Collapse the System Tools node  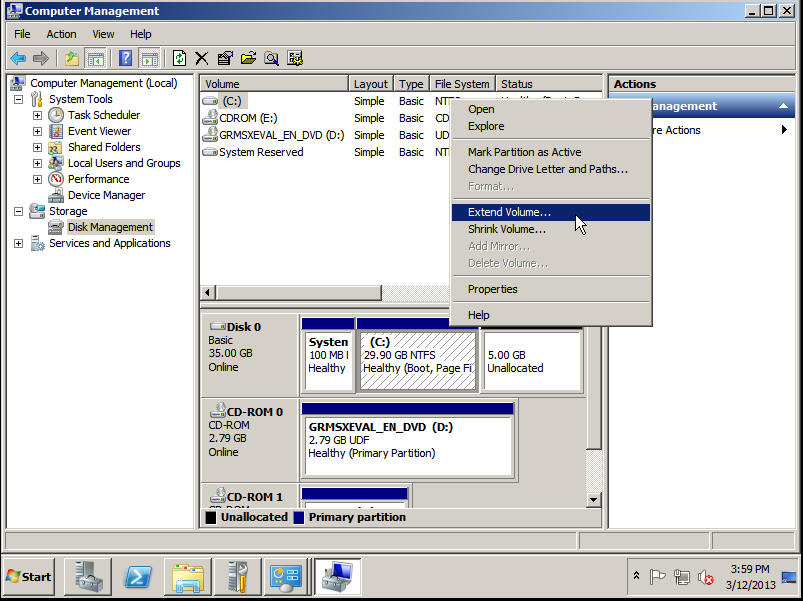point(18,99)
